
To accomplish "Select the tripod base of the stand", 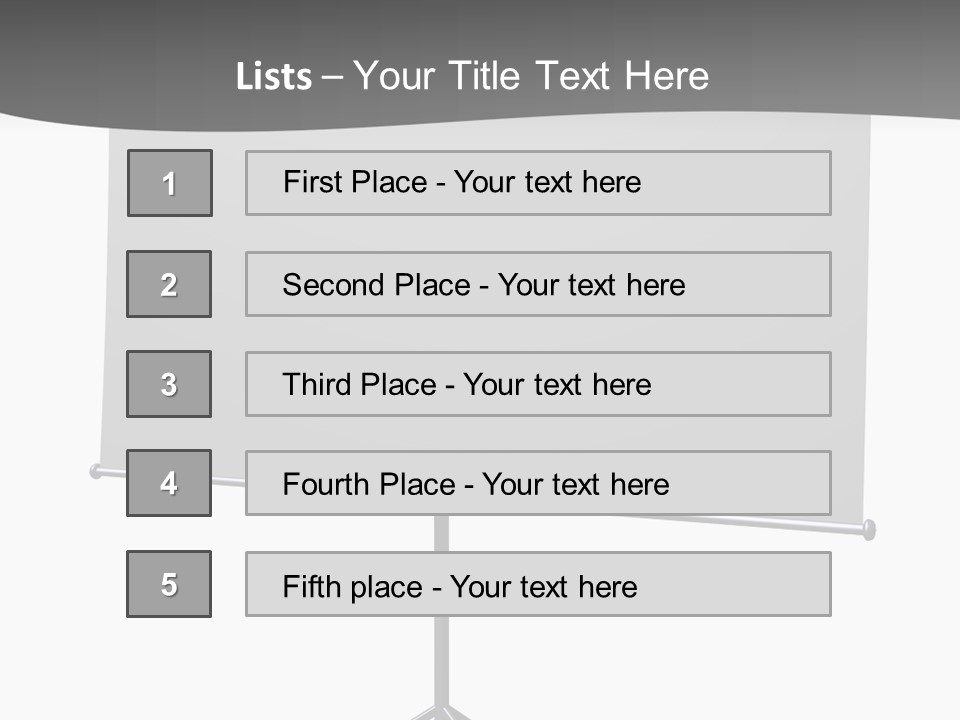I will [441, 712].
